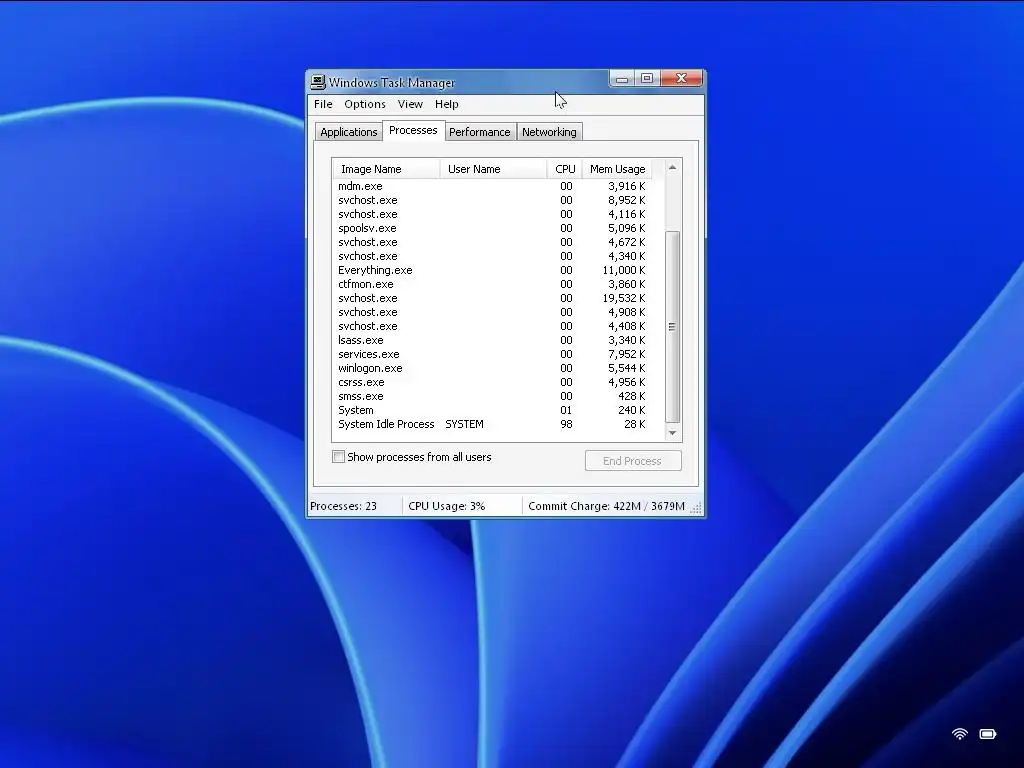Viewport: 1024px width, 768px height.
Task: Click the Processes: 23 status entry
Action: point(344,506)
